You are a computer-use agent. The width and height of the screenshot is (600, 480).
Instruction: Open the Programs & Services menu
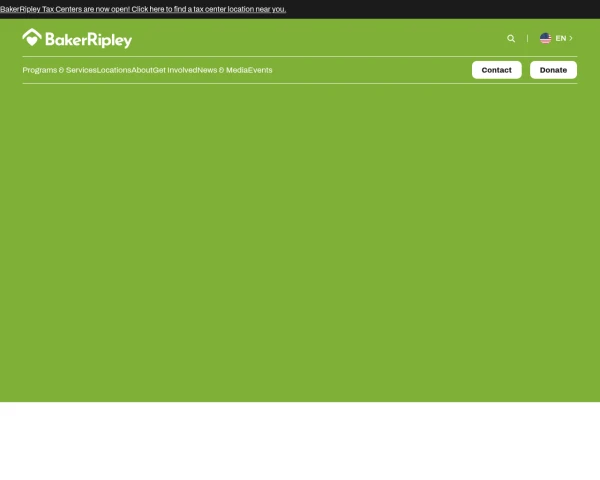coord(59,70)
